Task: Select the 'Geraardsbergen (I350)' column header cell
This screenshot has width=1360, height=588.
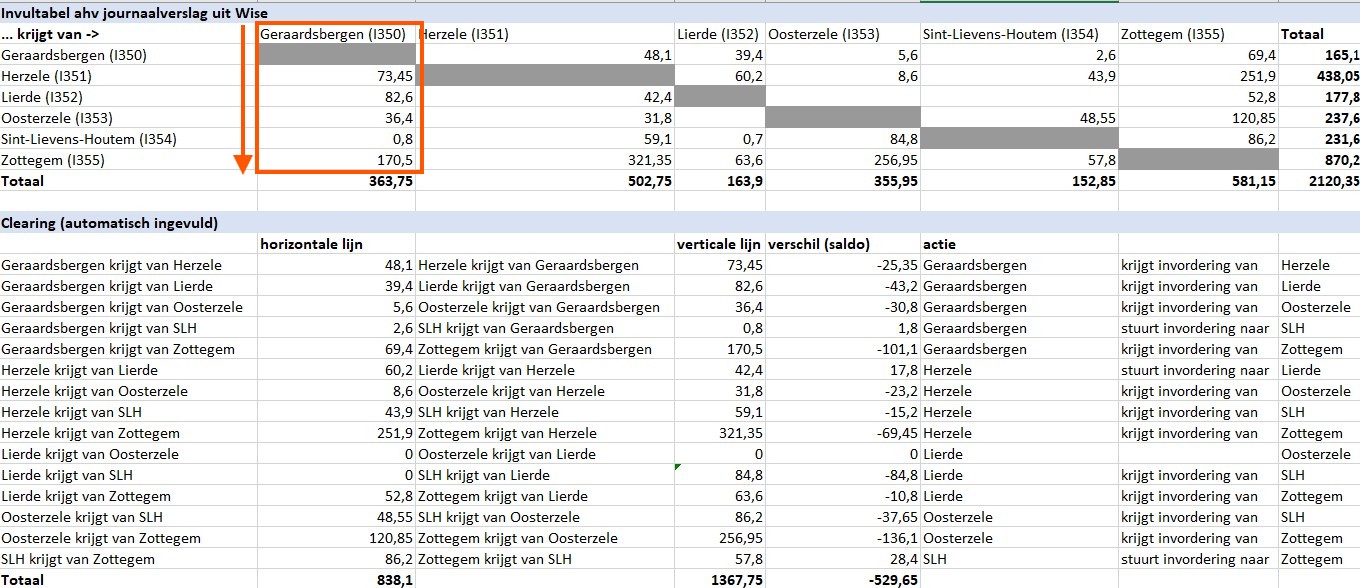Action: click(x=333, y=34)
